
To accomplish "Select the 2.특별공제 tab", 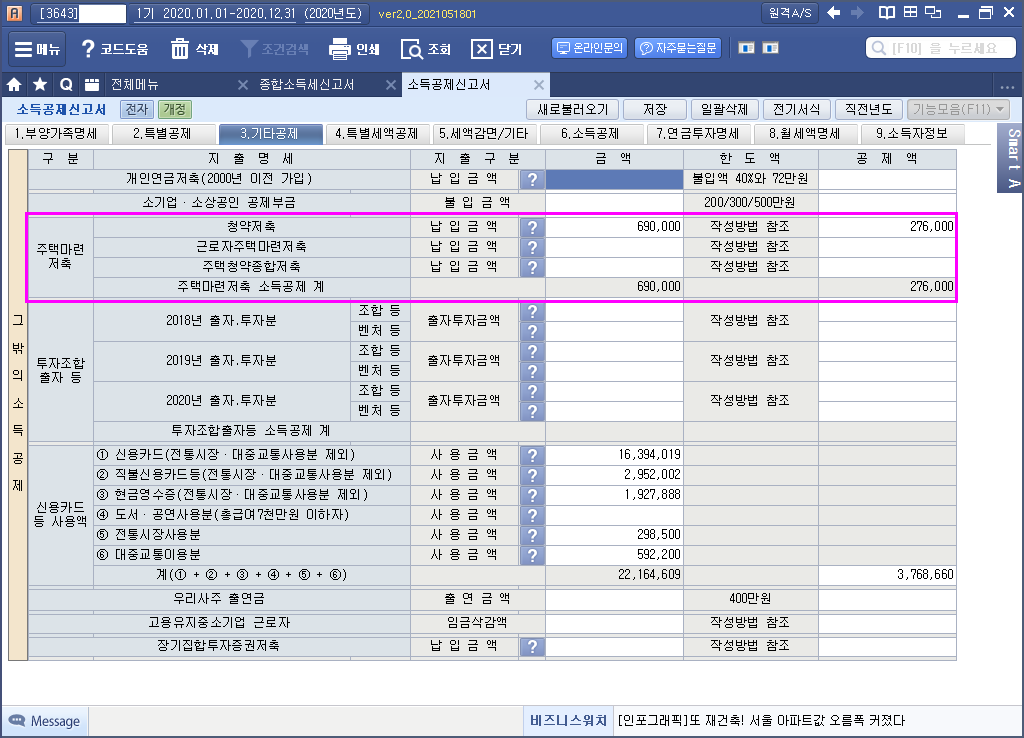I will [x=163, y=134].
